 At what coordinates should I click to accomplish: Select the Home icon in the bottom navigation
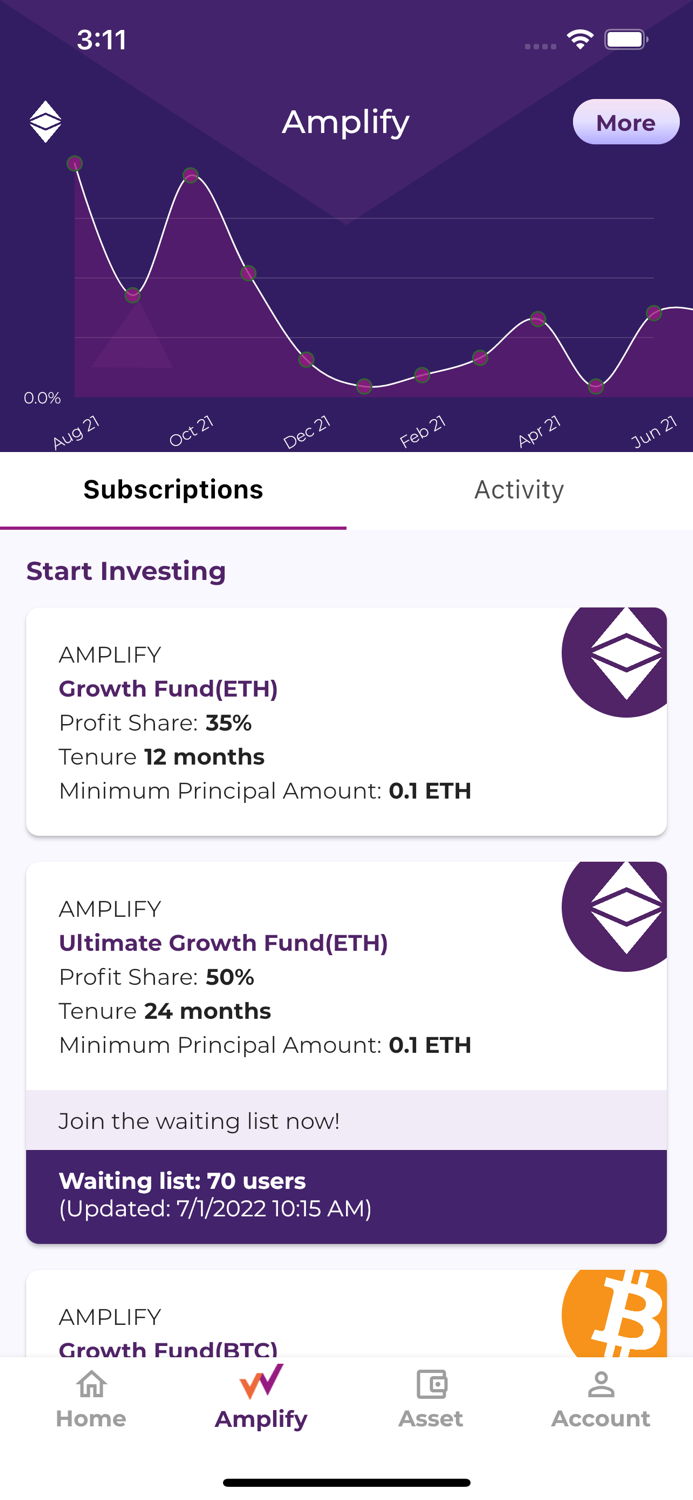point(91,1384)
